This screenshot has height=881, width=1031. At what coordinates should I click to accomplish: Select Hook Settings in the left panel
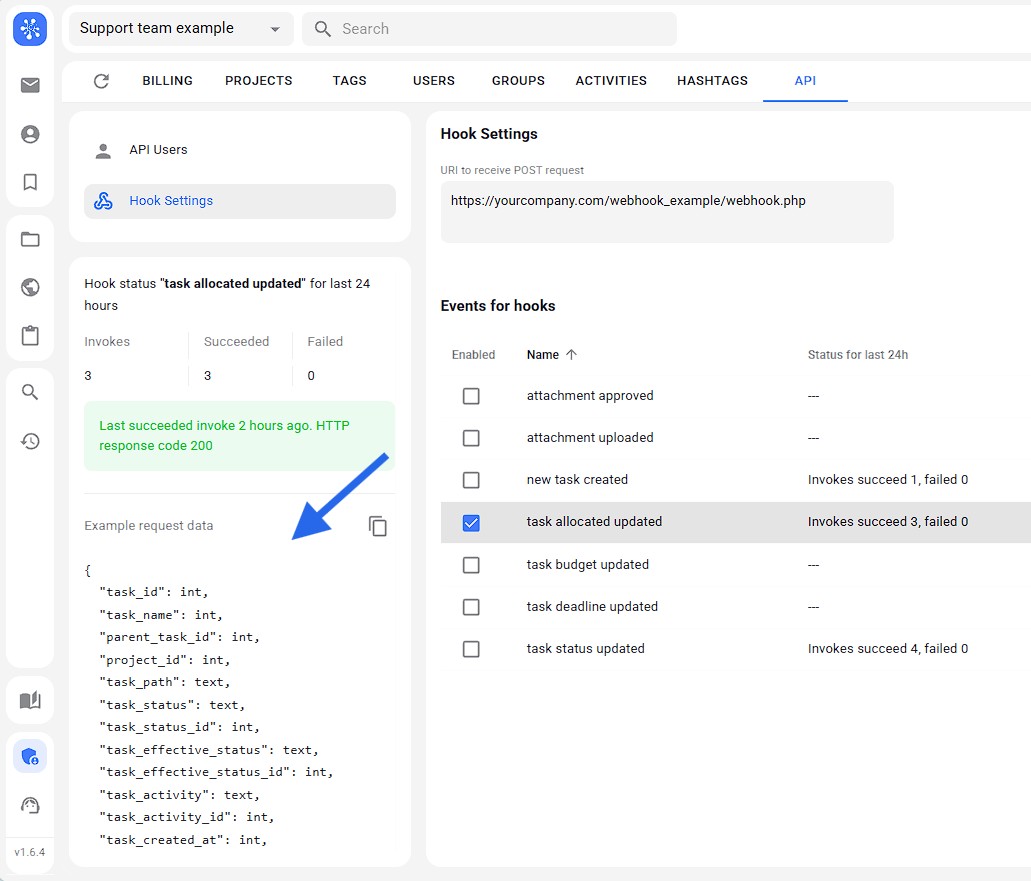coord(171,201)
